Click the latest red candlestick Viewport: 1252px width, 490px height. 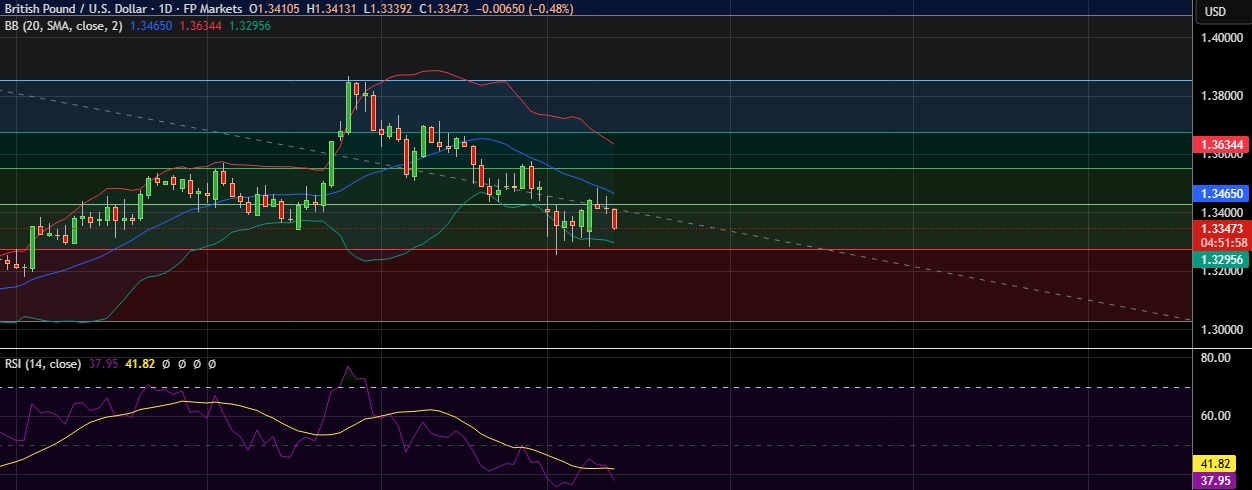pyautogui.click(x=614, y=219)
